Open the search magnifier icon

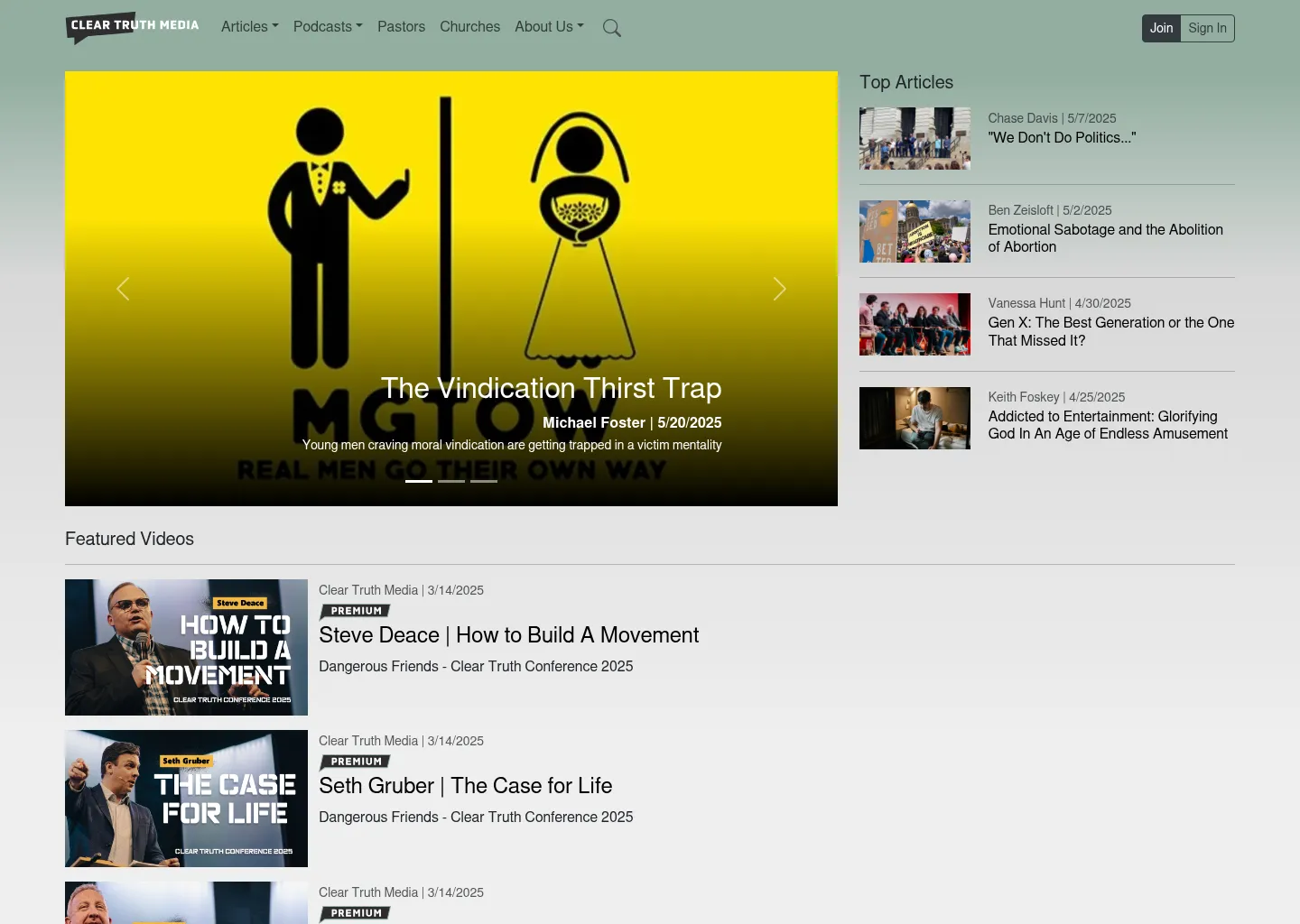click(x=612, y=28)
